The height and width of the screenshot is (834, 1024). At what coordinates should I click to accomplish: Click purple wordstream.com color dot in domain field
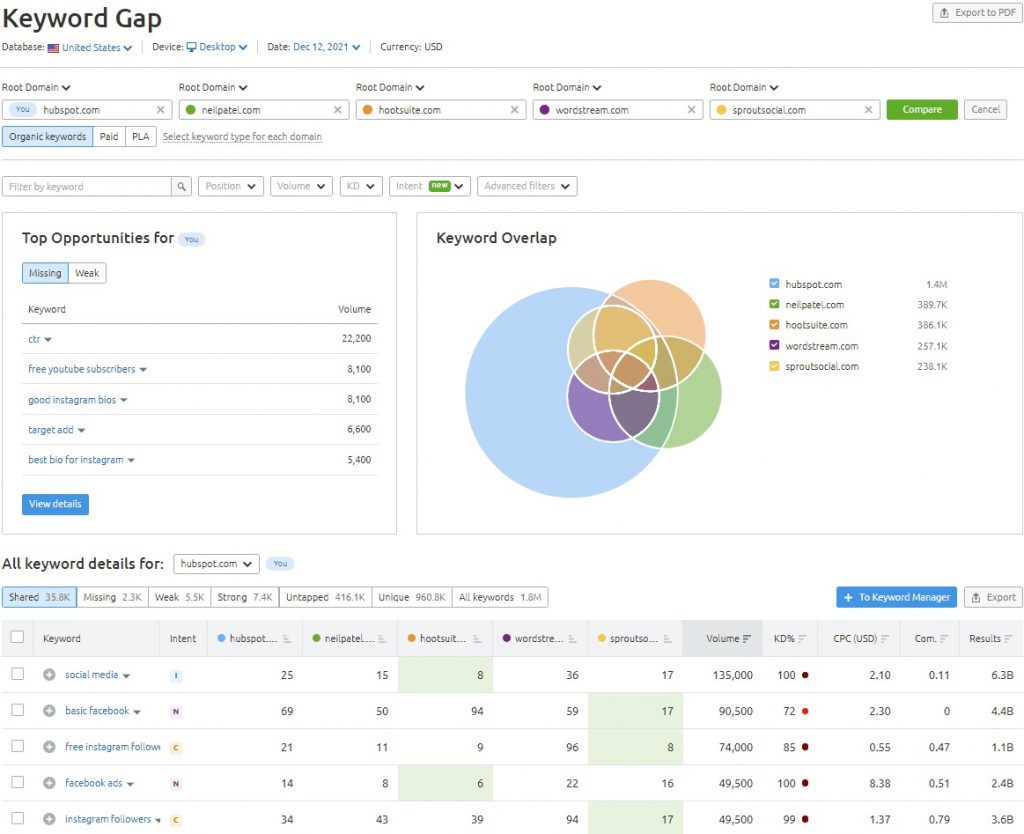[545, 110]
